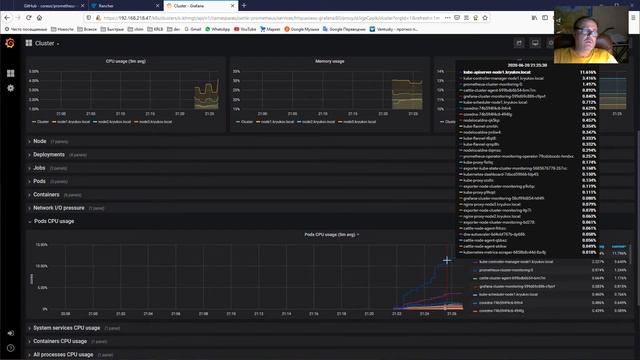Toggle the Firefox sidebar icon
Screen dimensions: 640x360
tap(545, 18)
